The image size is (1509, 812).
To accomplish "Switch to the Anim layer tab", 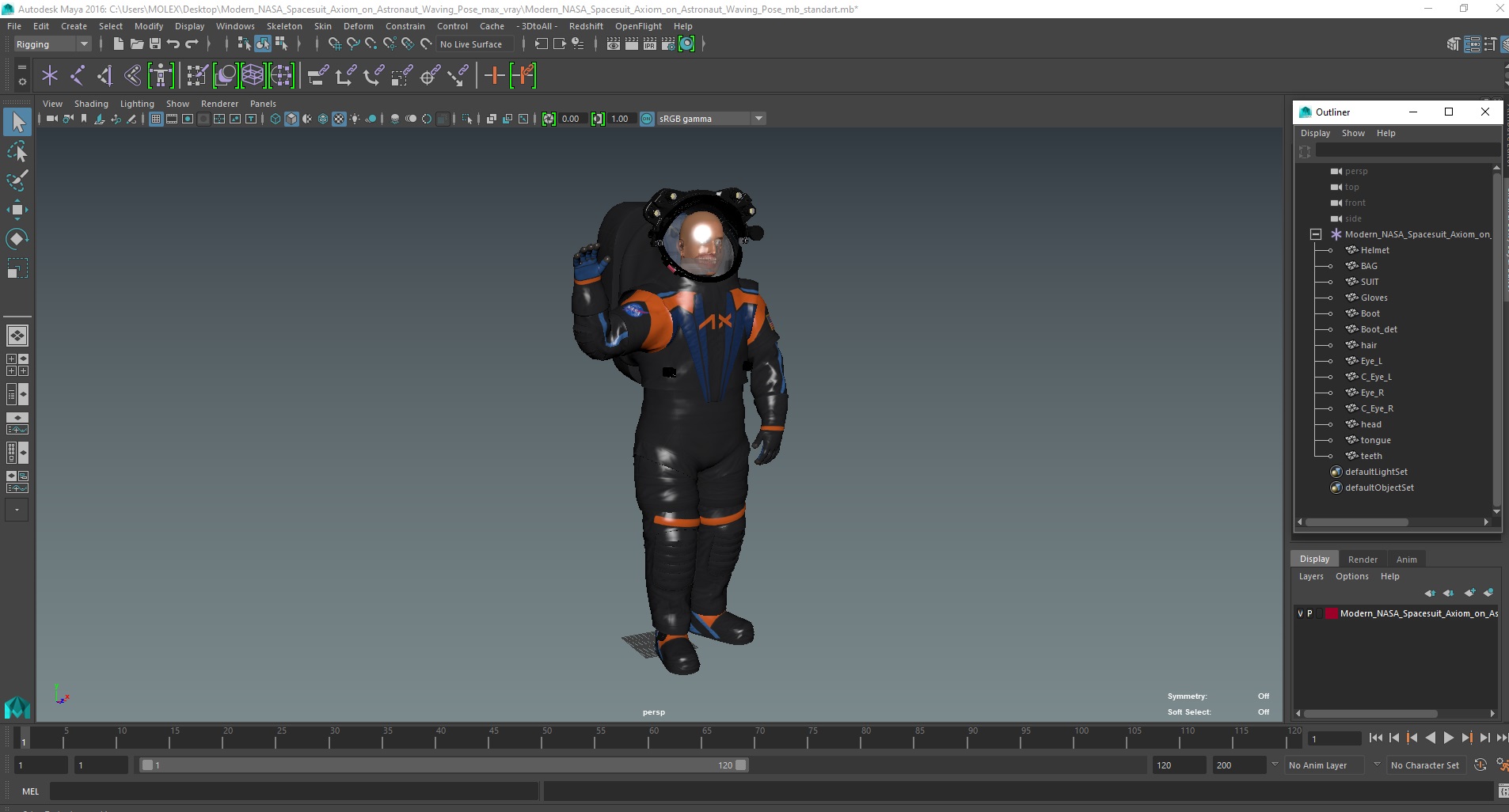I will click(1406, 560).
